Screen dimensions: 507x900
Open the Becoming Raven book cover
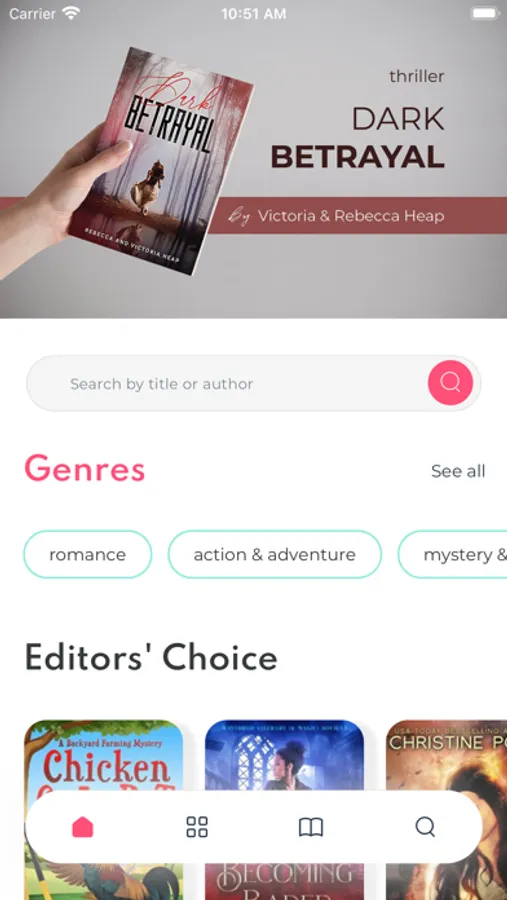284,810
